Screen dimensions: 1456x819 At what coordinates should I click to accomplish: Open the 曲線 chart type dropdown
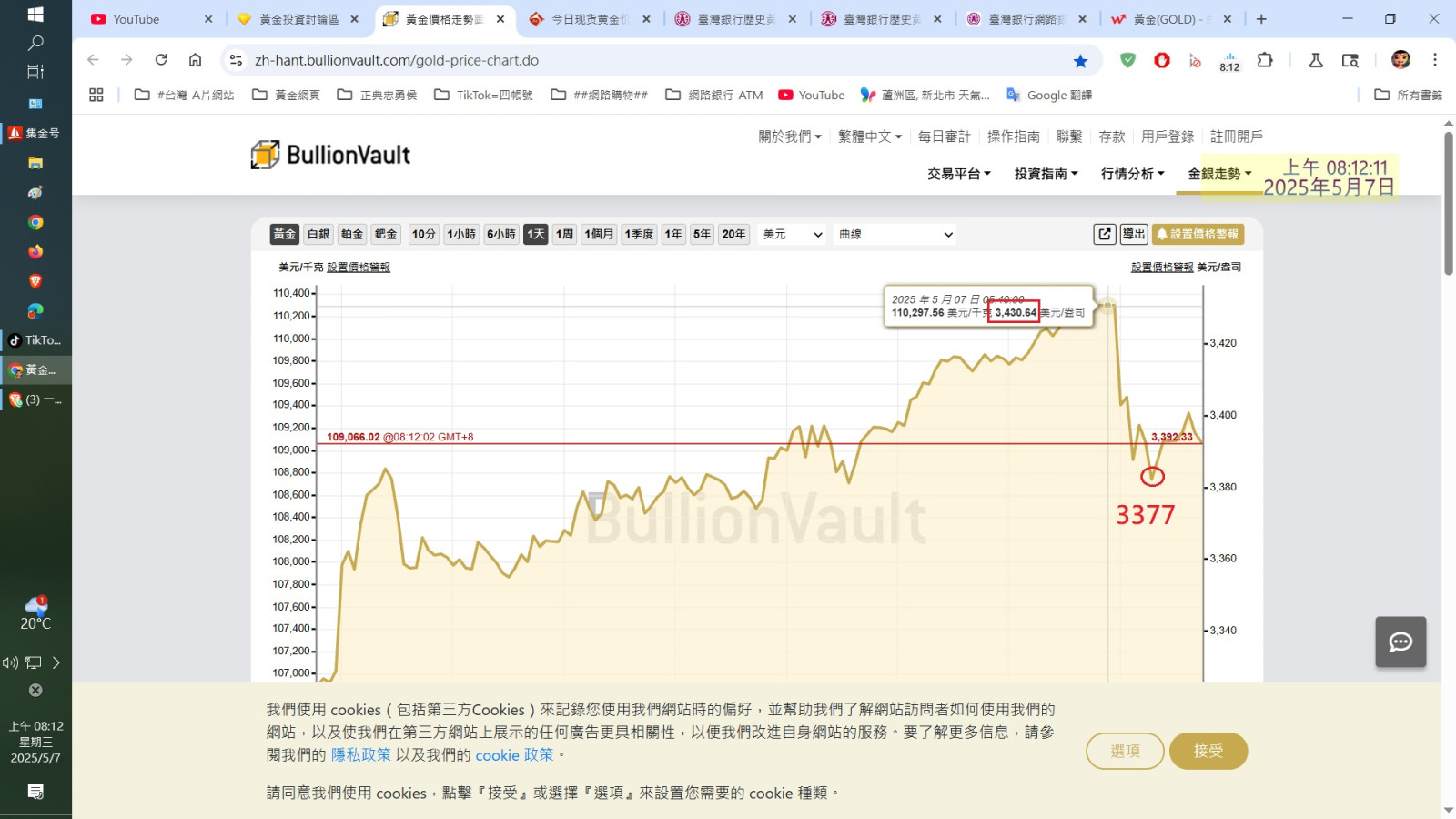coord(896,234)
